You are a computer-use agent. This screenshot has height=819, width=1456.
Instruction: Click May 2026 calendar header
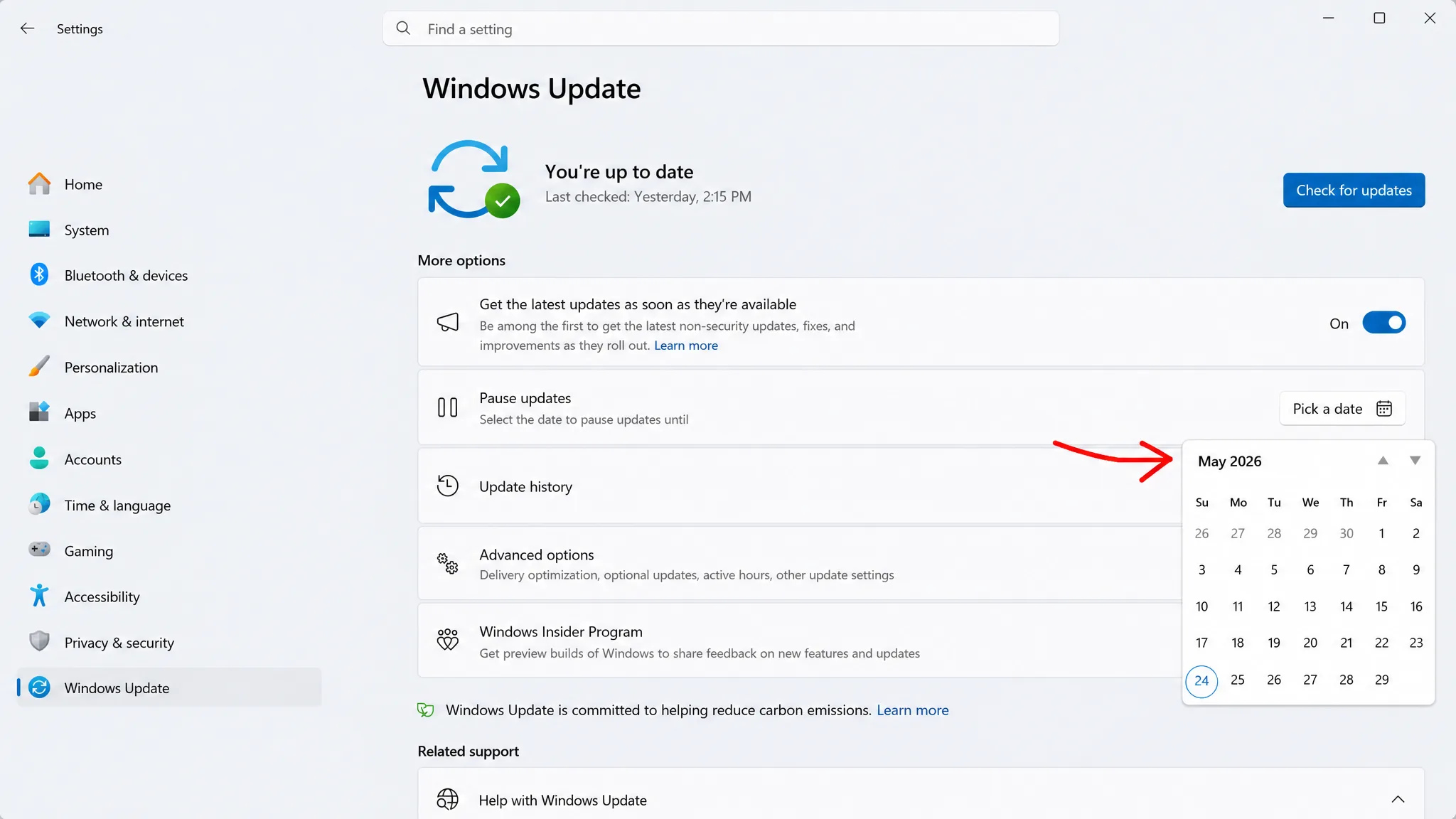pos(1229,461)
